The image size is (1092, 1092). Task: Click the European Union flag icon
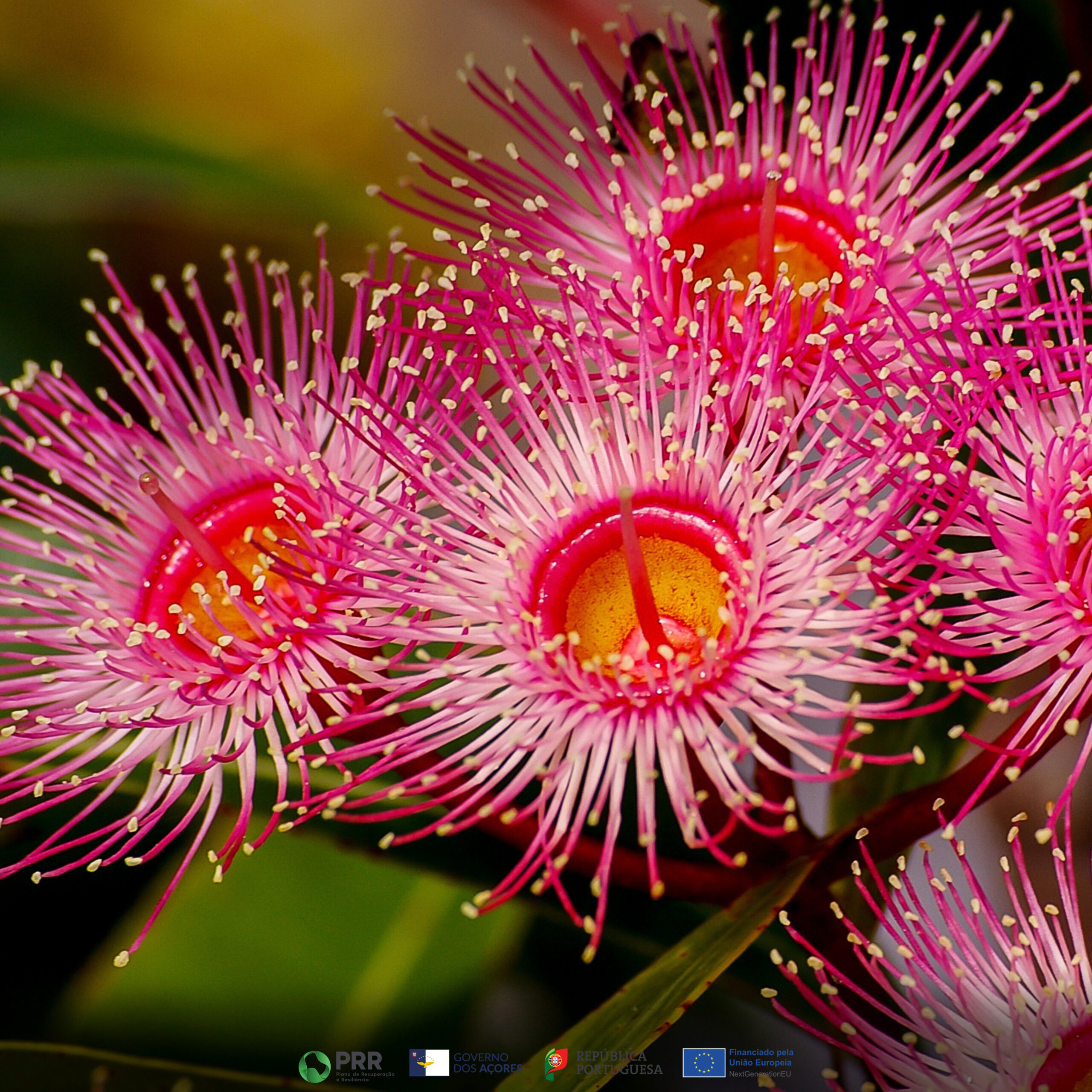tap(704, 1063)
